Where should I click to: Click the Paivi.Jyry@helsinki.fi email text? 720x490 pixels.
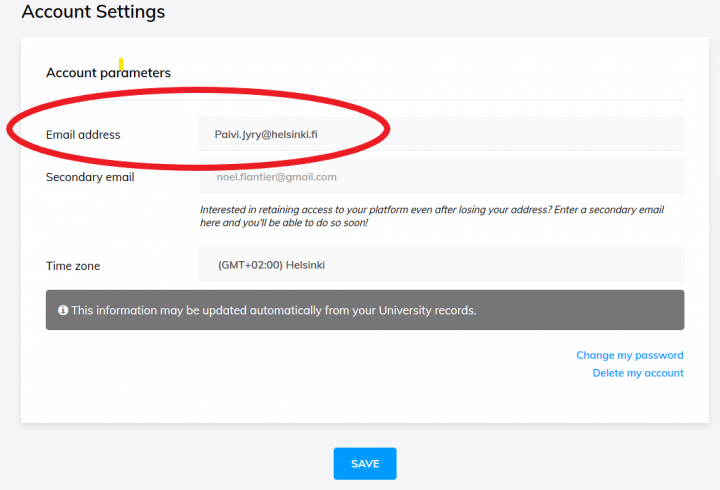266,135
